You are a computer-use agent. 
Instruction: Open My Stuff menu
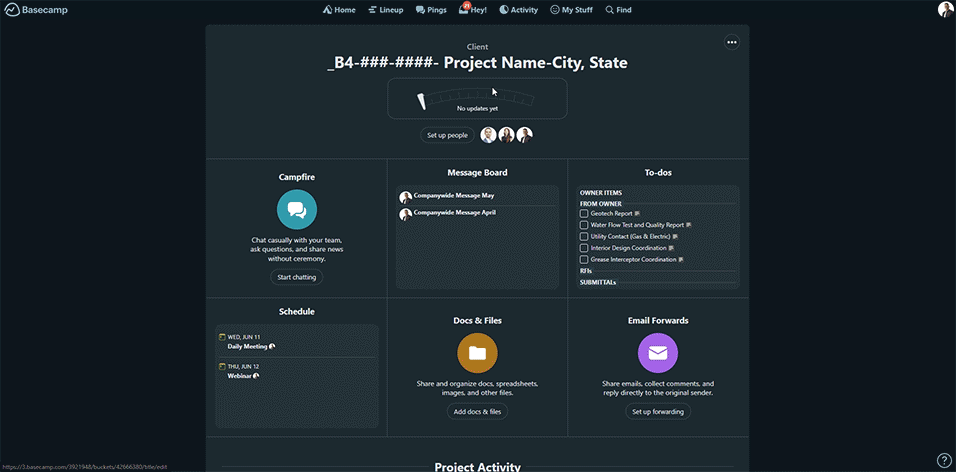(571, 10)
